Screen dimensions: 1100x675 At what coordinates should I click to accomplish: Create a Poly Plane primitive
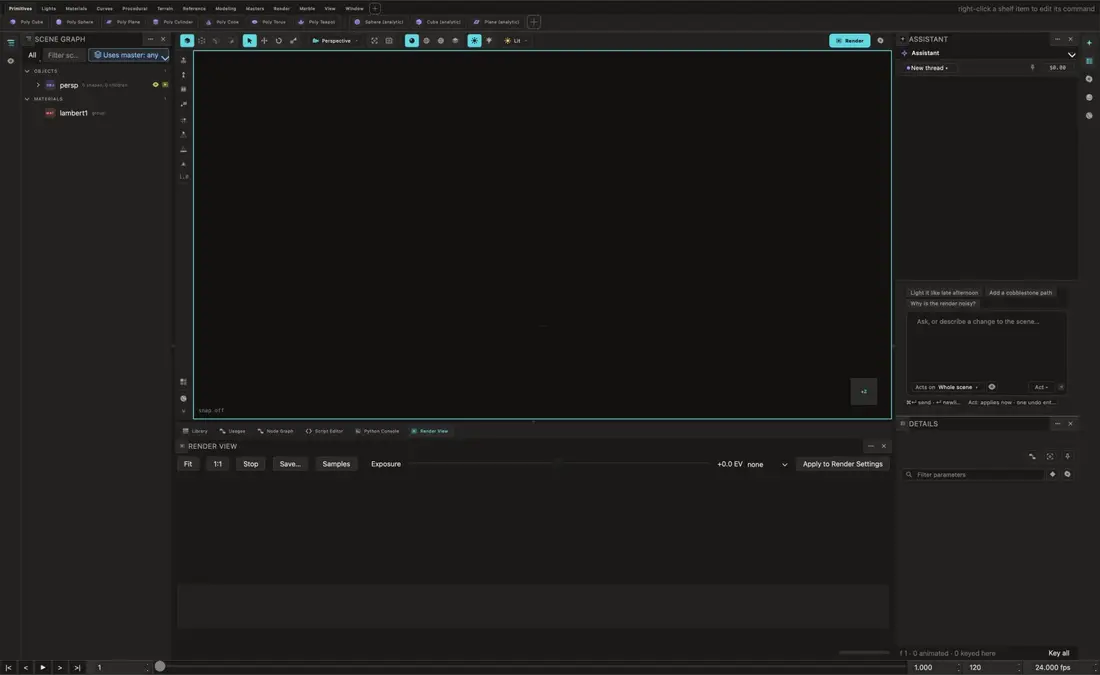(x=123, y=22)
